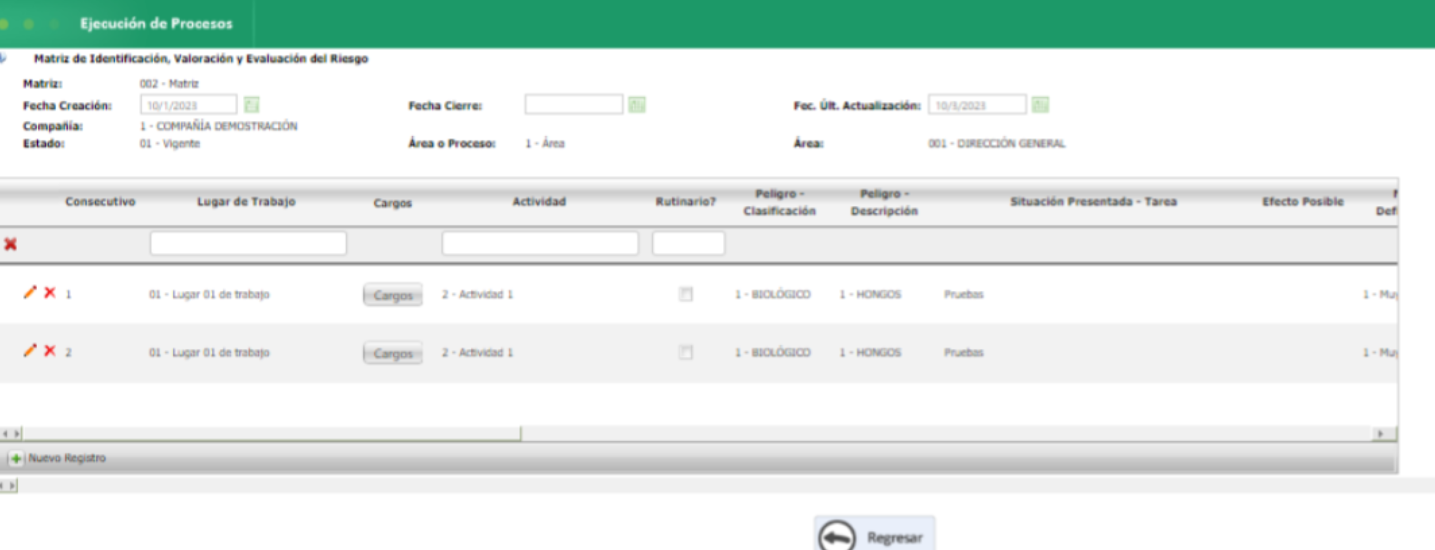This screenshot has height=550, width=1435.
Task: Delete row 1 with red X
Action: coord(50,293)
